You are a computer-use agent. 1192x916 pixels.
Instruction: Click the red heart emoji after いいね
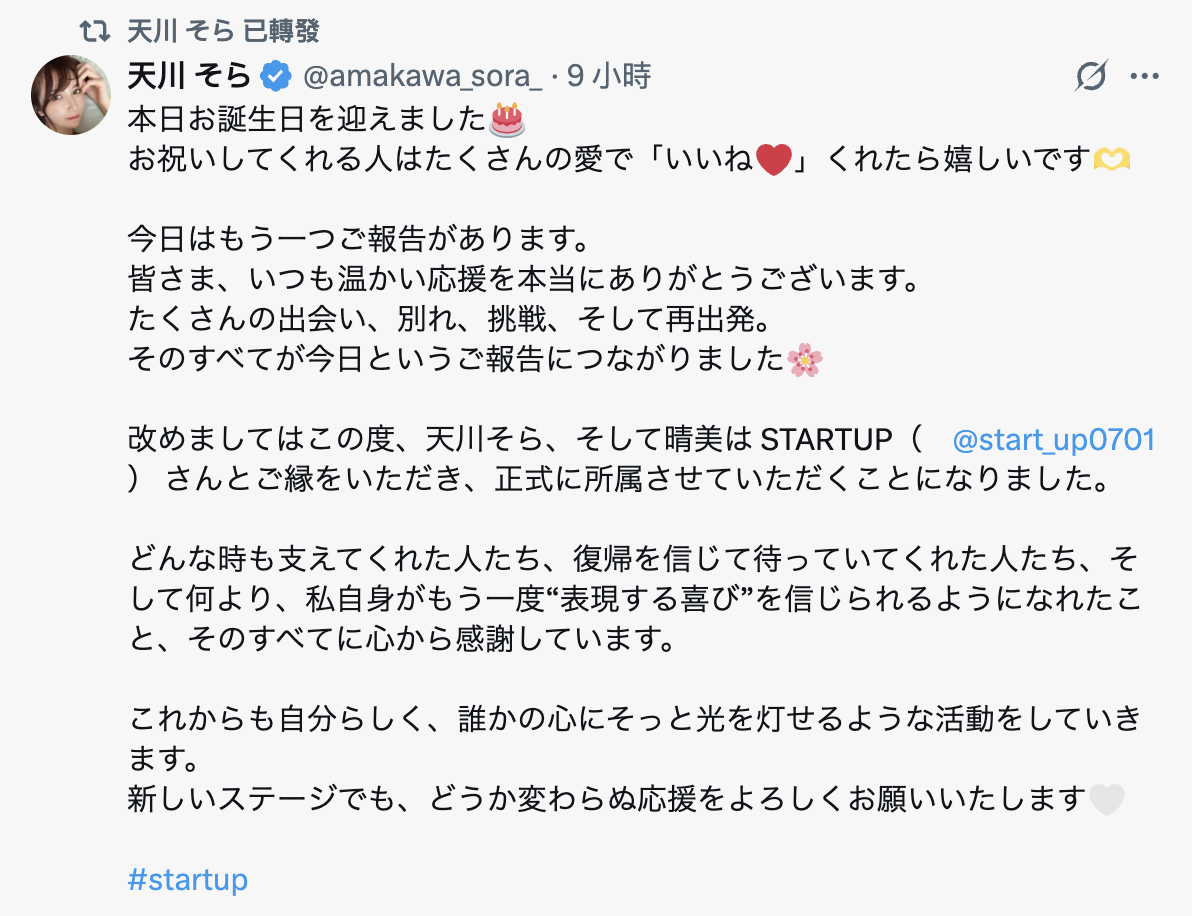773,160
